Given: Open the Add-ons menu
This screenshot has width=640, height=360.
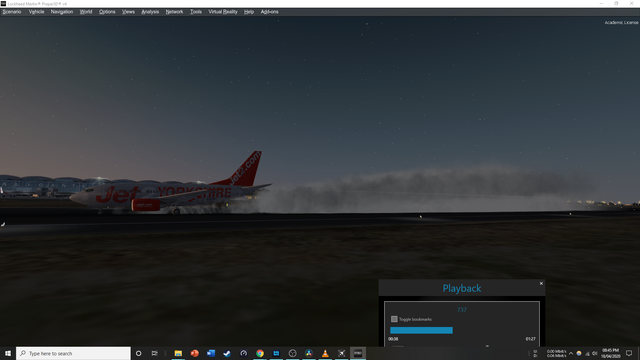Looking at the screenshot, I should [269, 12].
